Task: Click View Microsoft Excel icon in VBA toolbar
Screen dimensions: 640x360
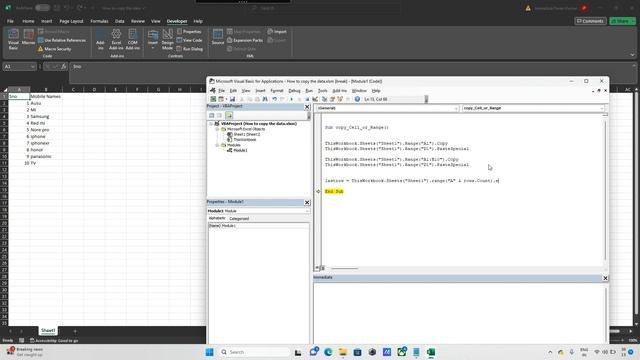Action: click(213, 99)
